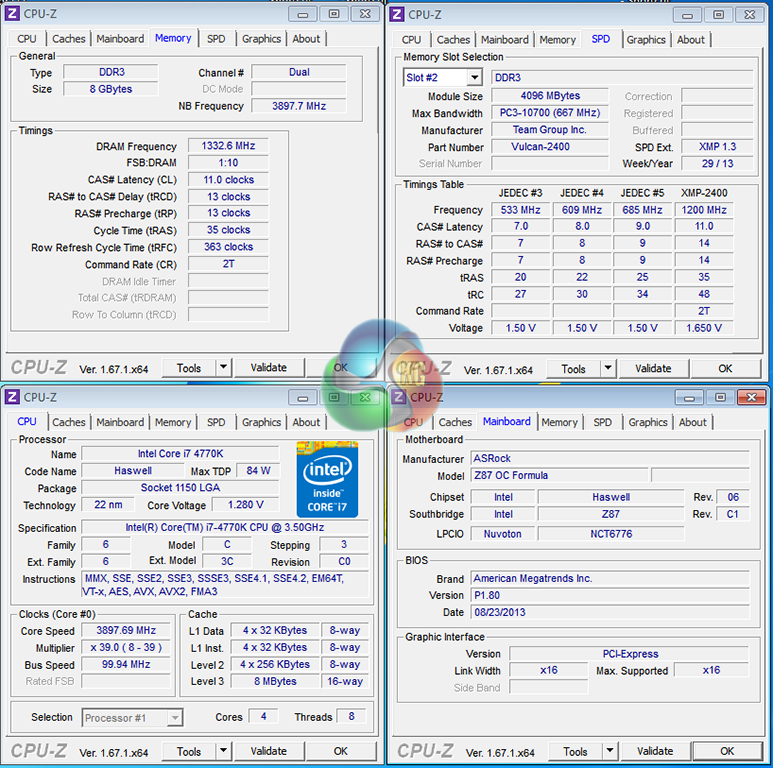Click CPU-Z title icon in Memory window

click(x=12, y=13)
